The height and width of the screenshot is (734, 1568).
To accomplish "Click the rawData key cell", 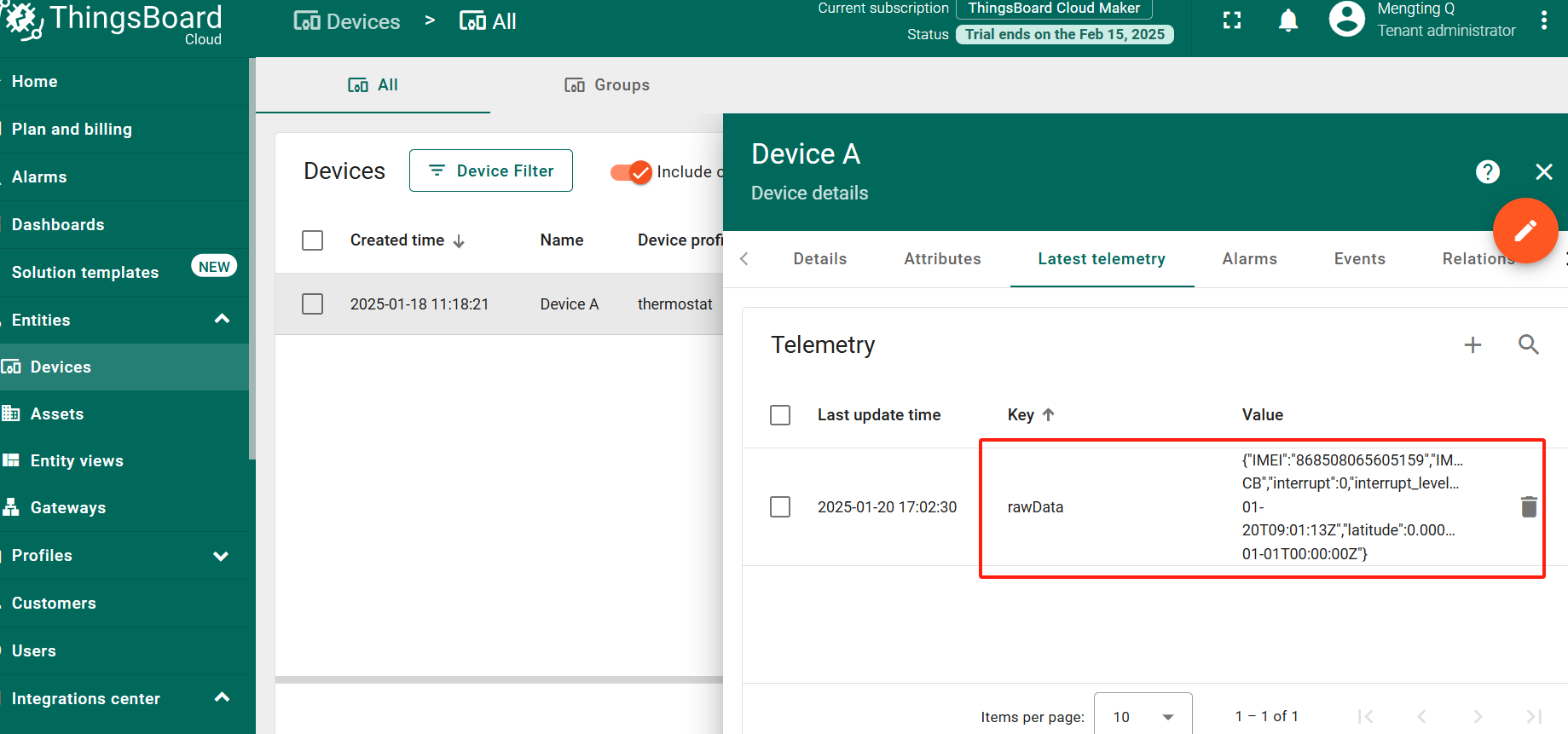I will pos(1035,507).
